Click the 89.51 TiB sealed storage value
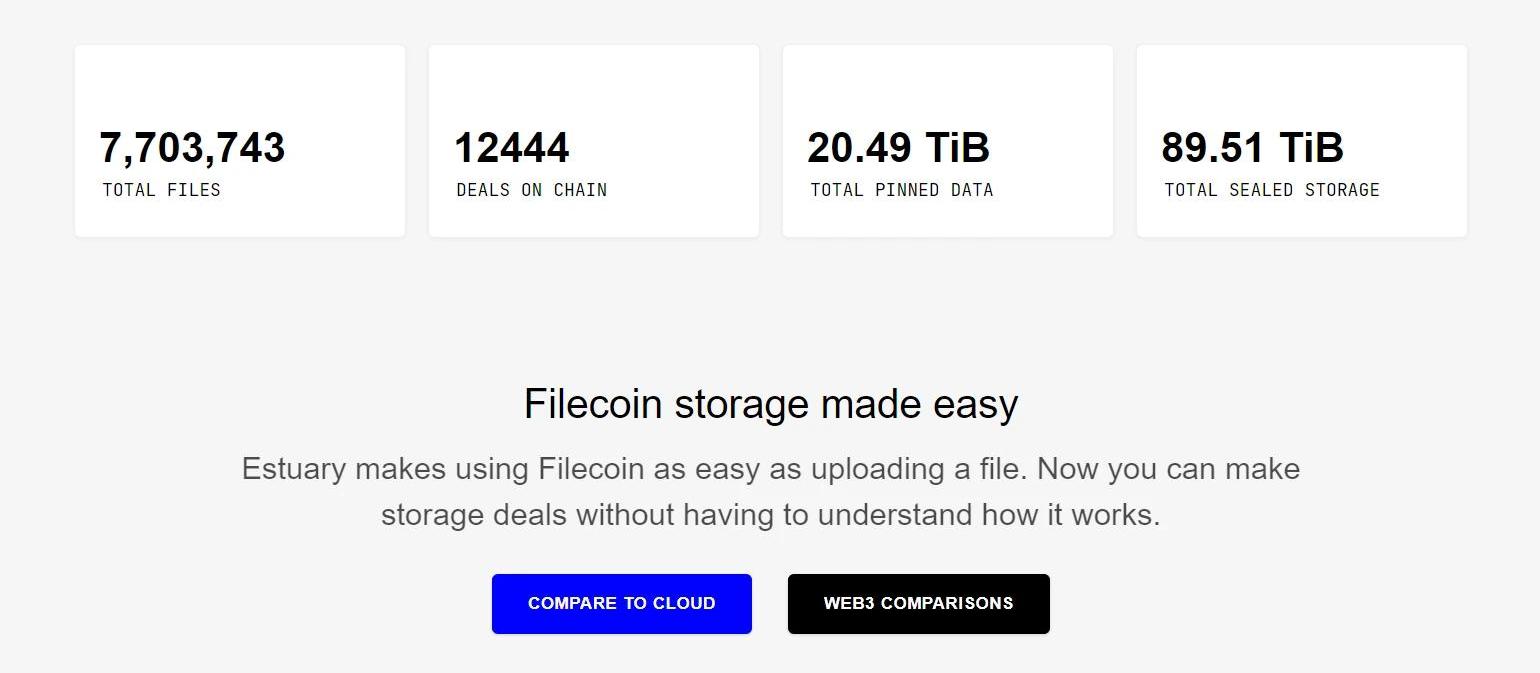 (x=1252, y=148)
